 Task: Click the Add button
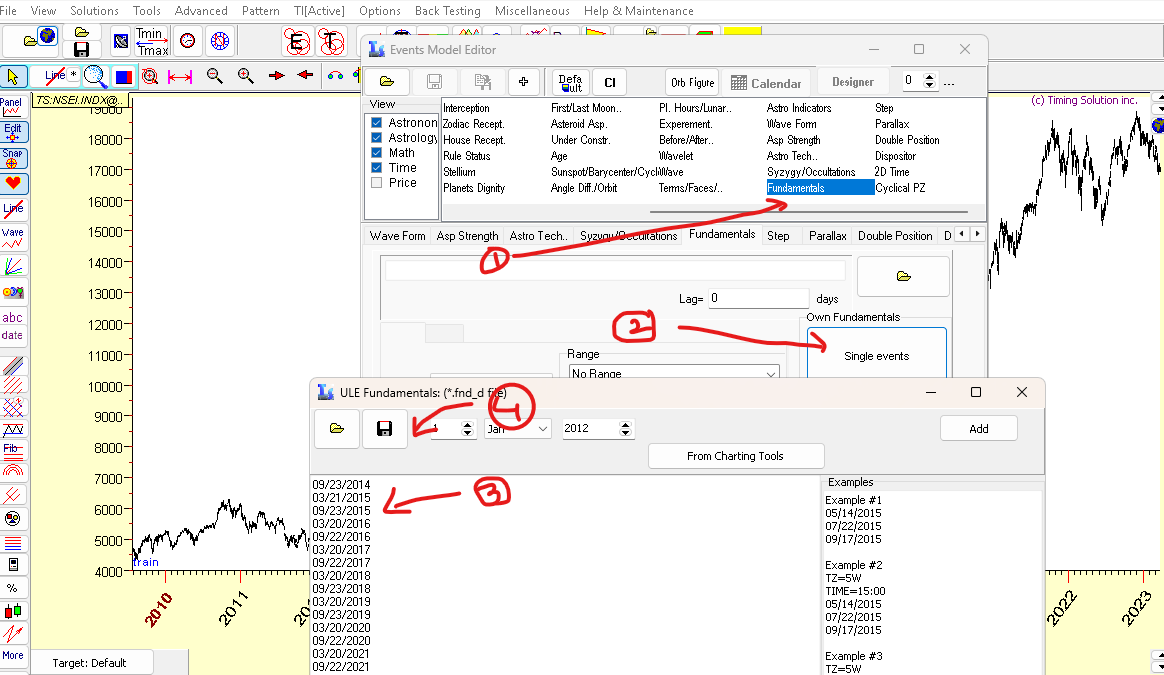(x=978, y=428)
